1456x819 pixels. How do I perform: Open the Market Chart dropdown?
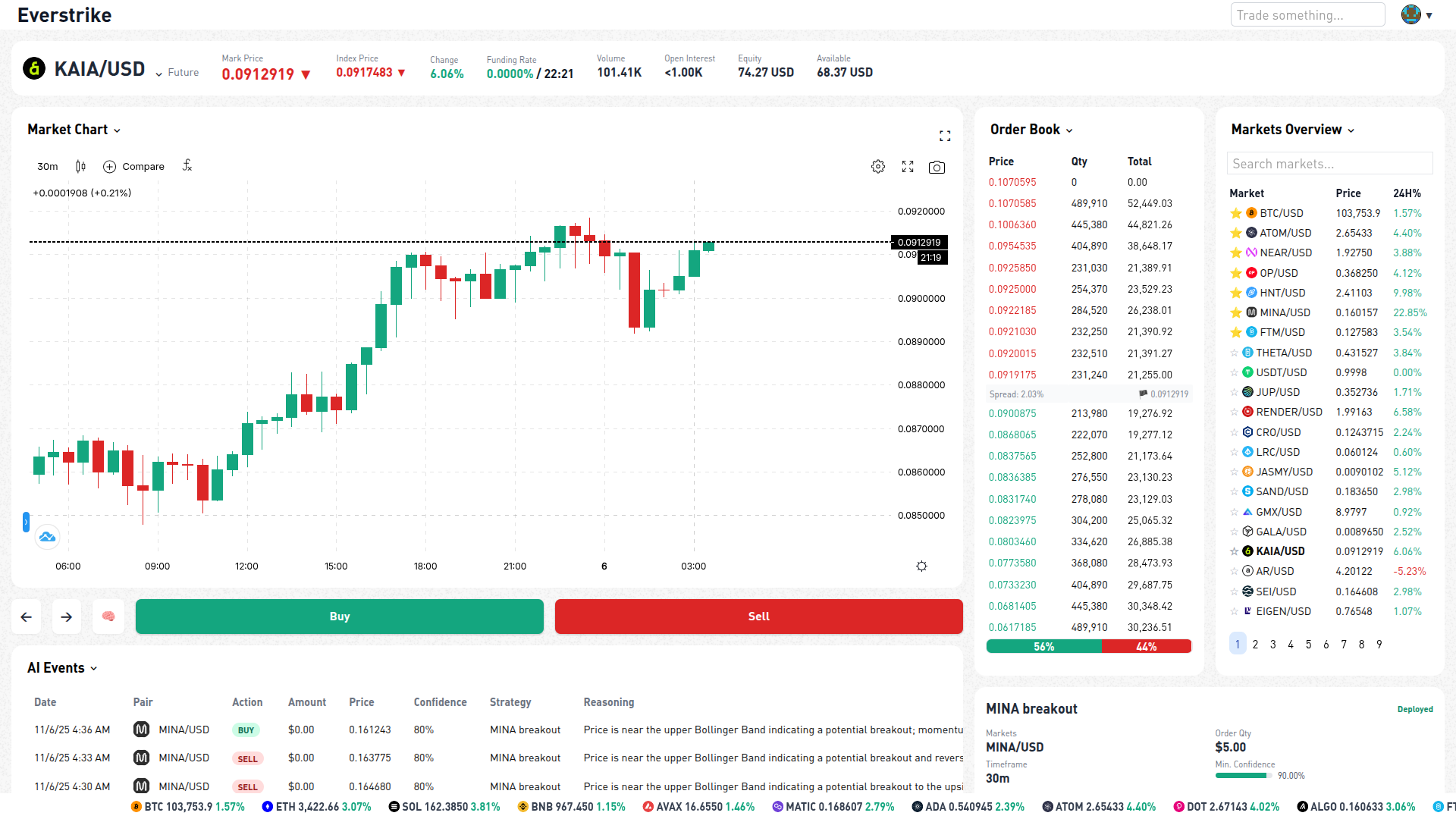click(118, 130)
